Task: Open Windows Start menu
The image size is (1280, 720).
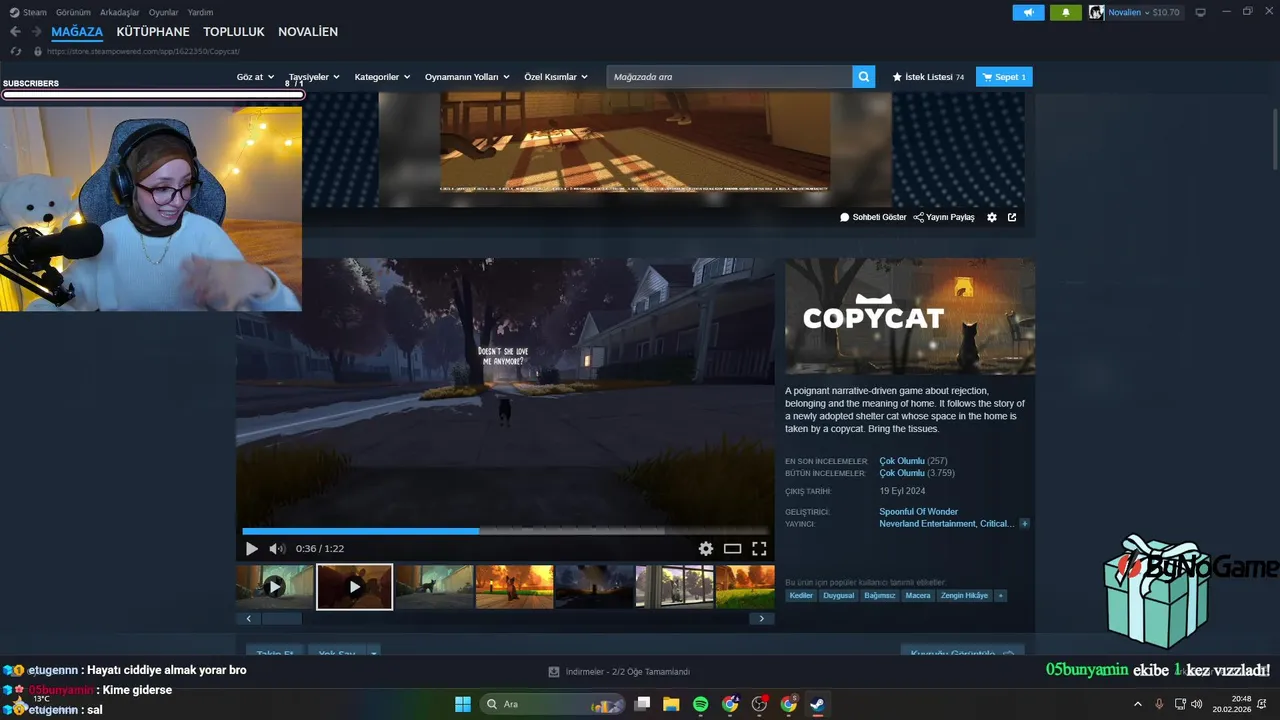Action: 463,704
